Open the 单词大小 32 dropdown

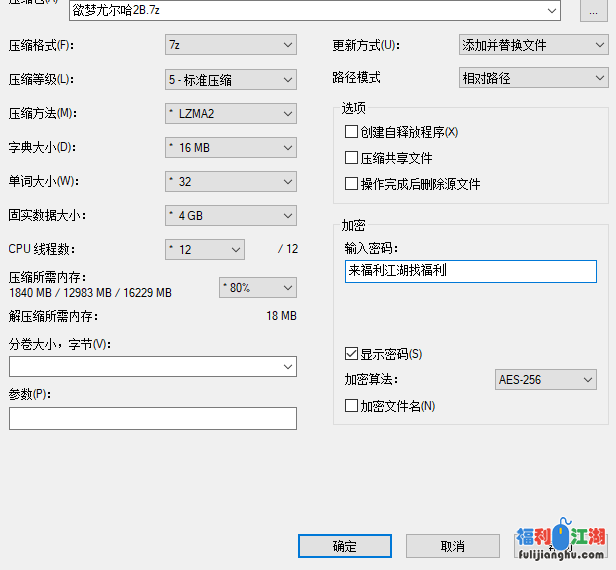click(x=231, y=182)
